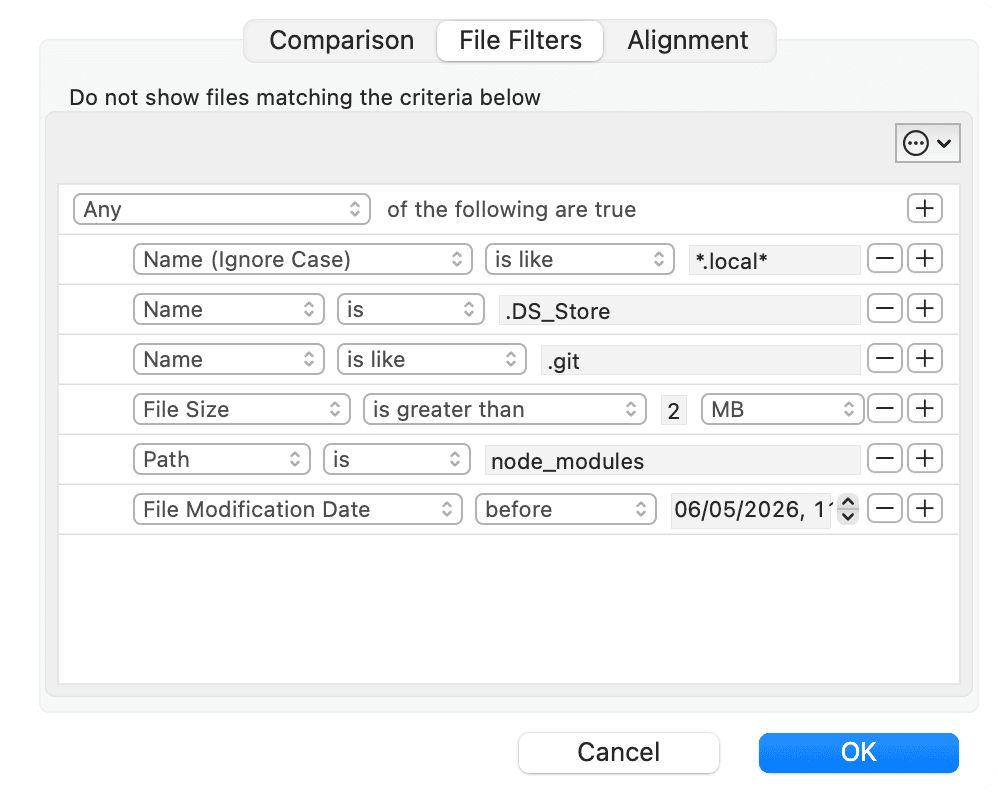
Task: Open the 'is' operator in .DS_Store row
Action: pos(411,309)
